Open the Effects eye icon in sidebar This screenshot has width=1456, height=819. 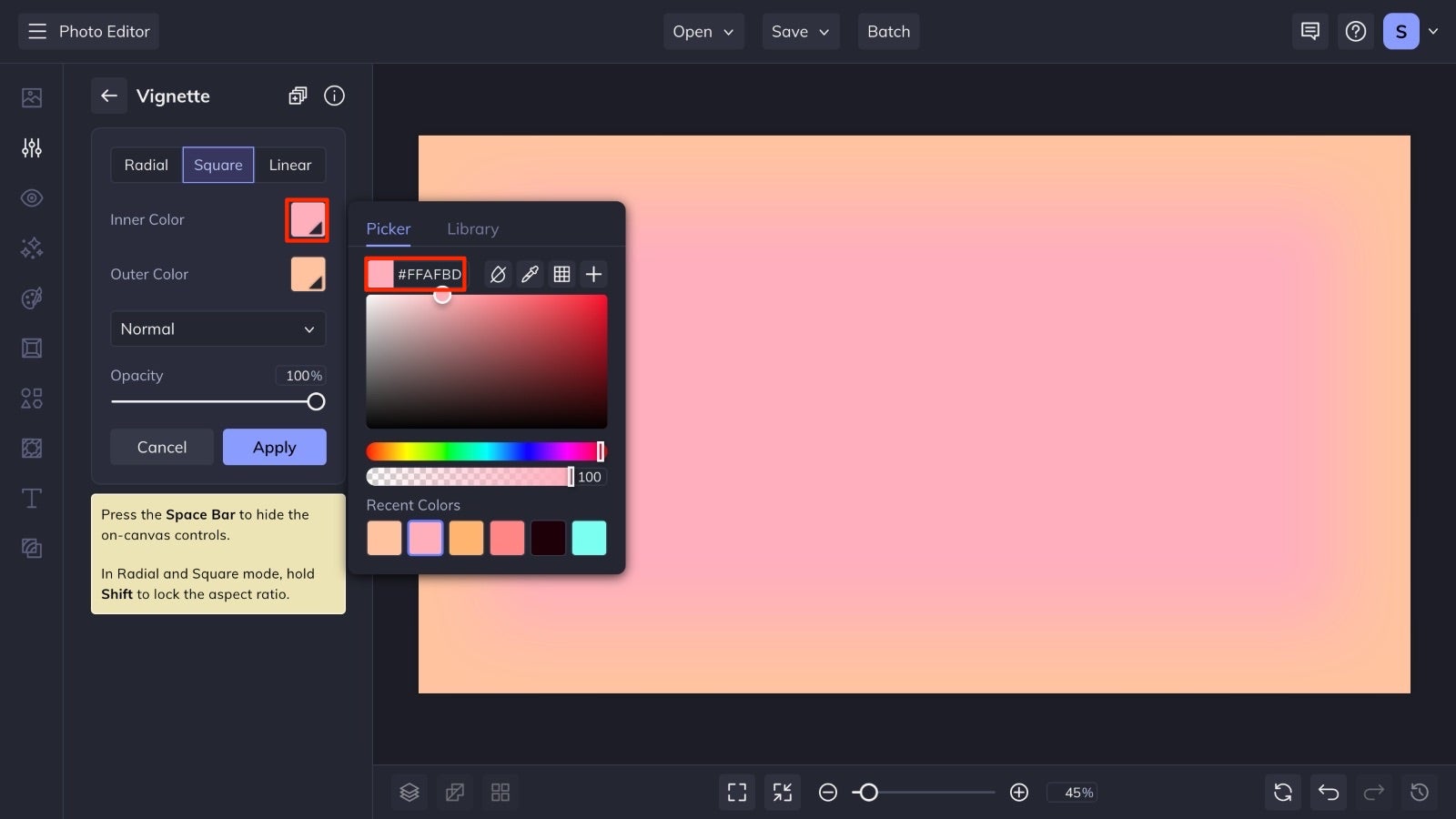31,197
